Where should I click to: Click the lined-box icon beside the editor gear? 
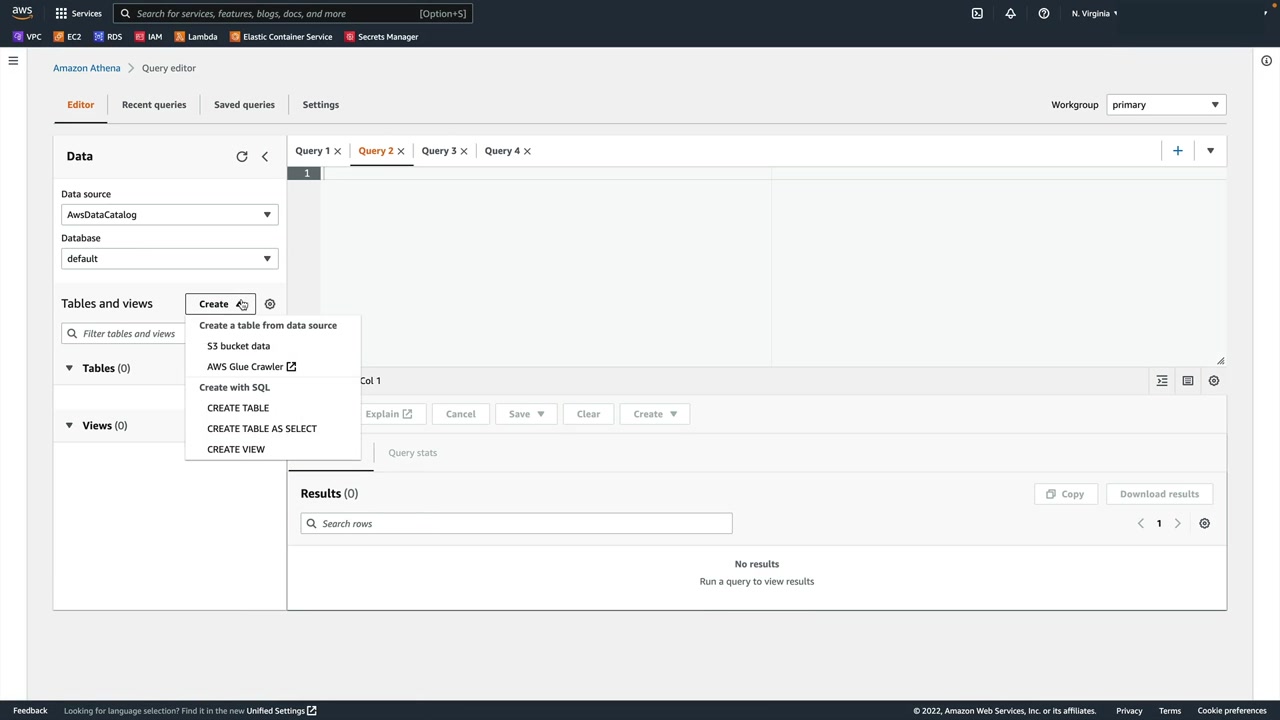(x=1188, y=381)
